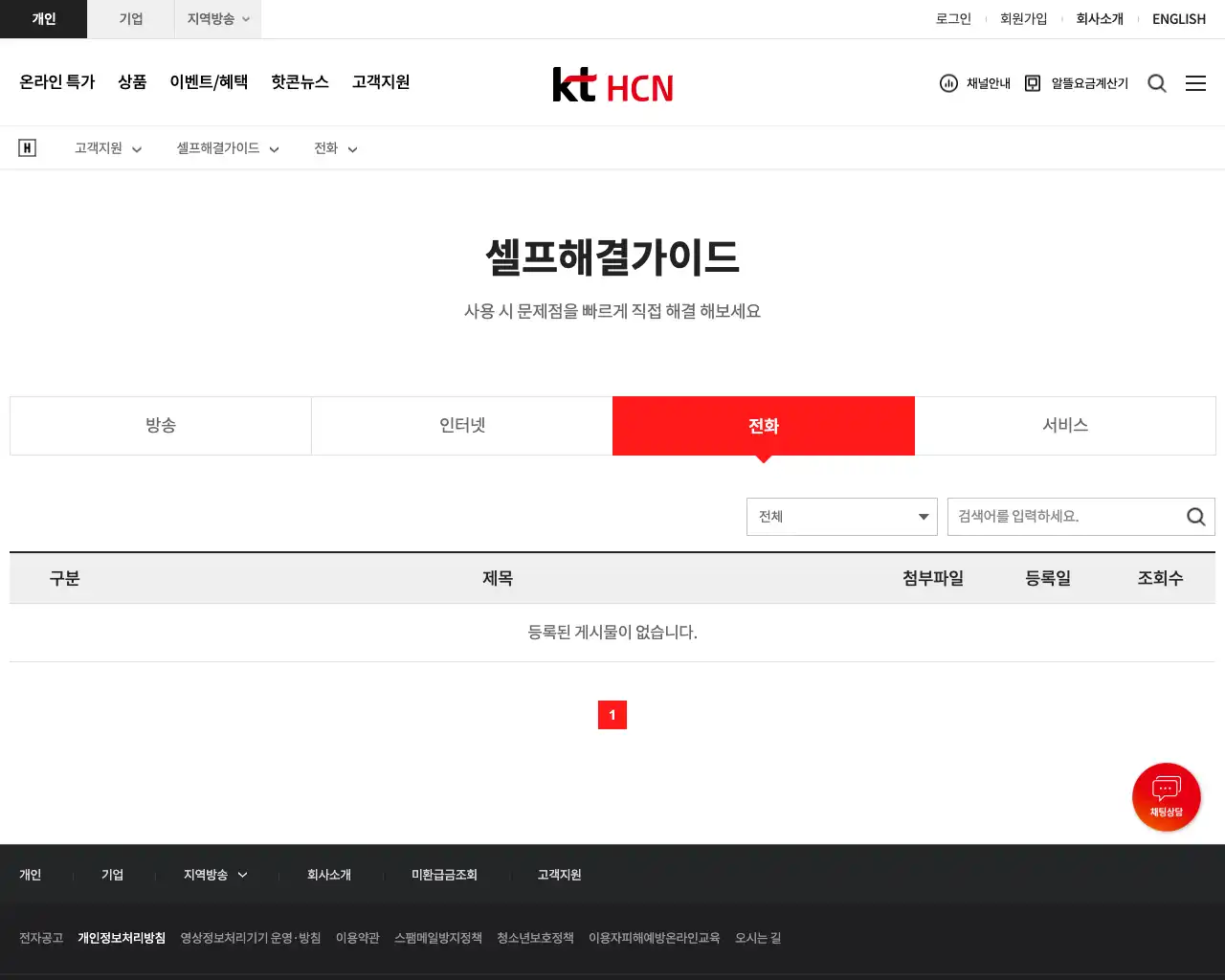Open the 이용자피해예방온라인교육 footer link
Image resolution: width=1225 pixels, height=980 pixels.
655,938
